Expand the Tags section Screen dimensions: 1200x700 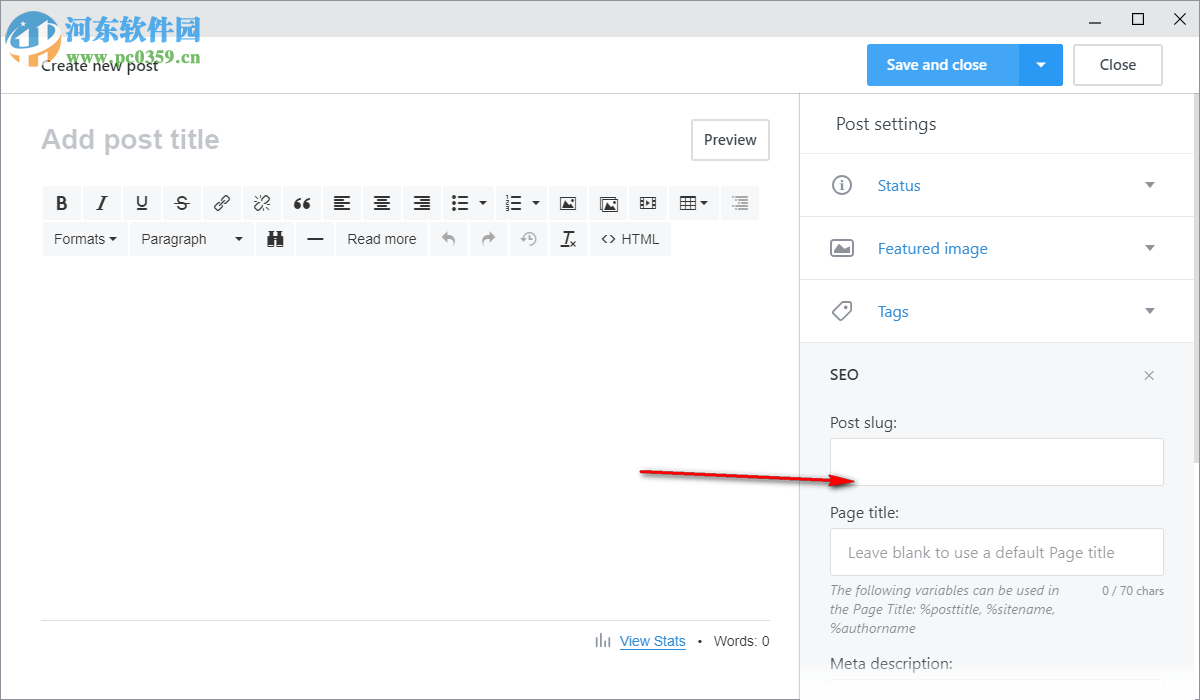click(996, 311)
